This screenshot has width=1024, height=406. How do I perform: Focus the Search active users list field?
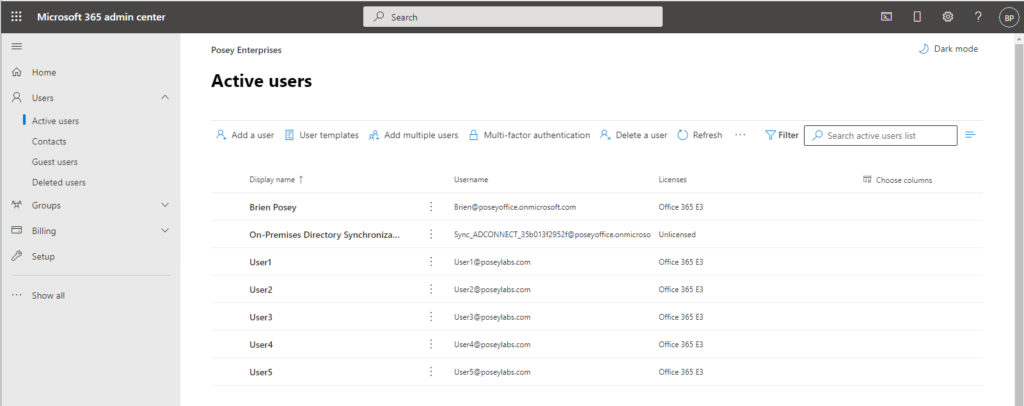pos(880,136)
